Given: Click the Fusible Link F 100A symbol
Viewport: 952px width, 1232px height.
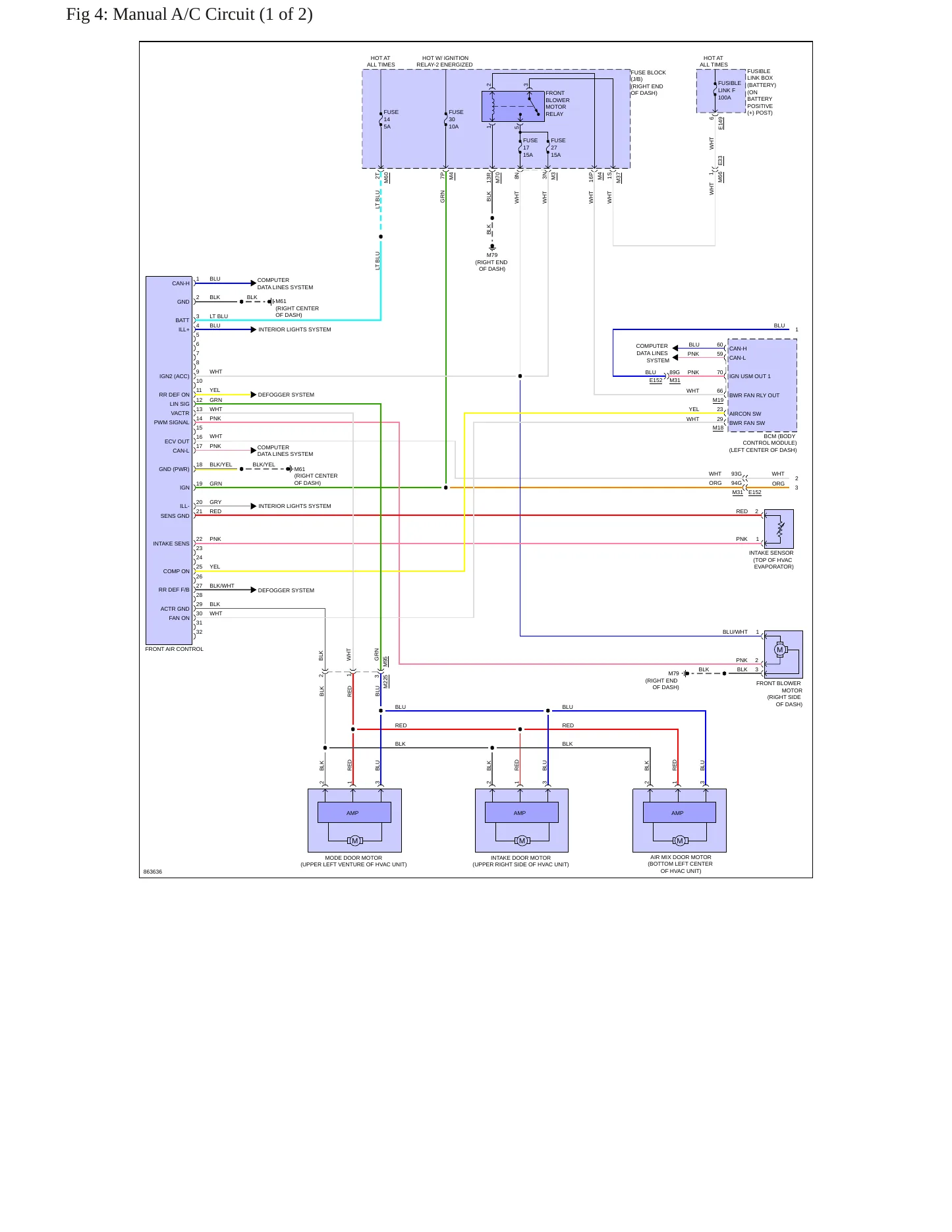Looking at the screenshot, I should (715, 90).
